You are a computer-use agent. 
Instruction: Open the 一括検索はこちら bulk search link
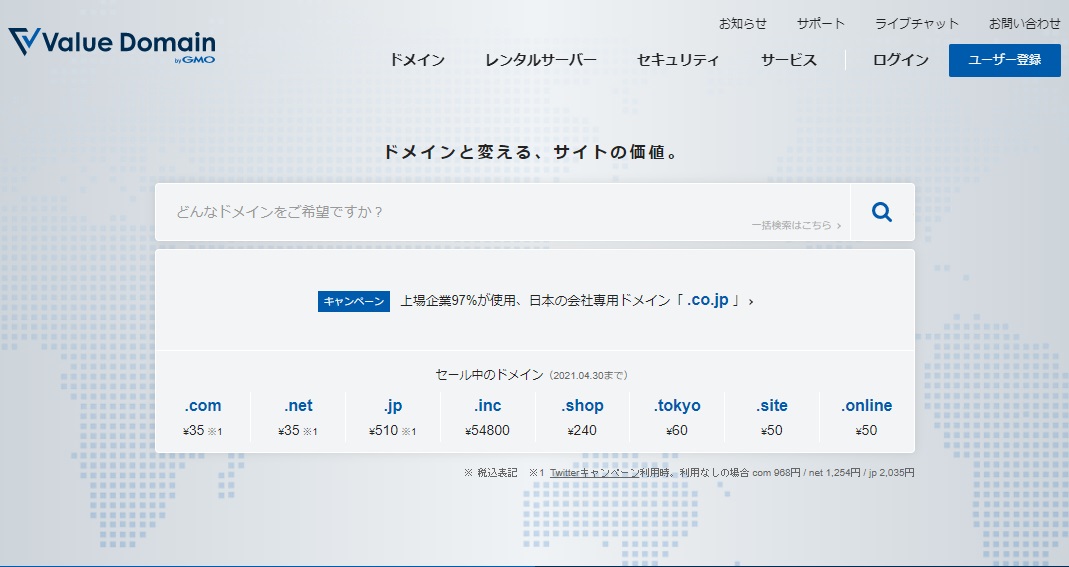[796, 226]
